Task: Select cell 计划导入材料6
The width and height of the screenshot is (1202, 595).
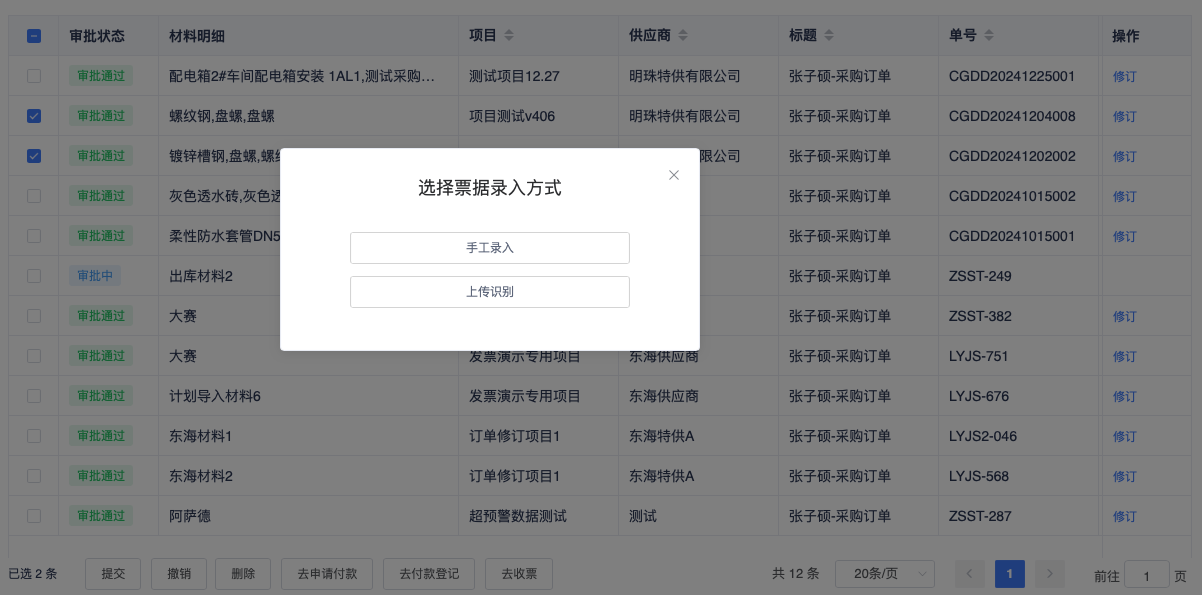Action: [215, 396]
